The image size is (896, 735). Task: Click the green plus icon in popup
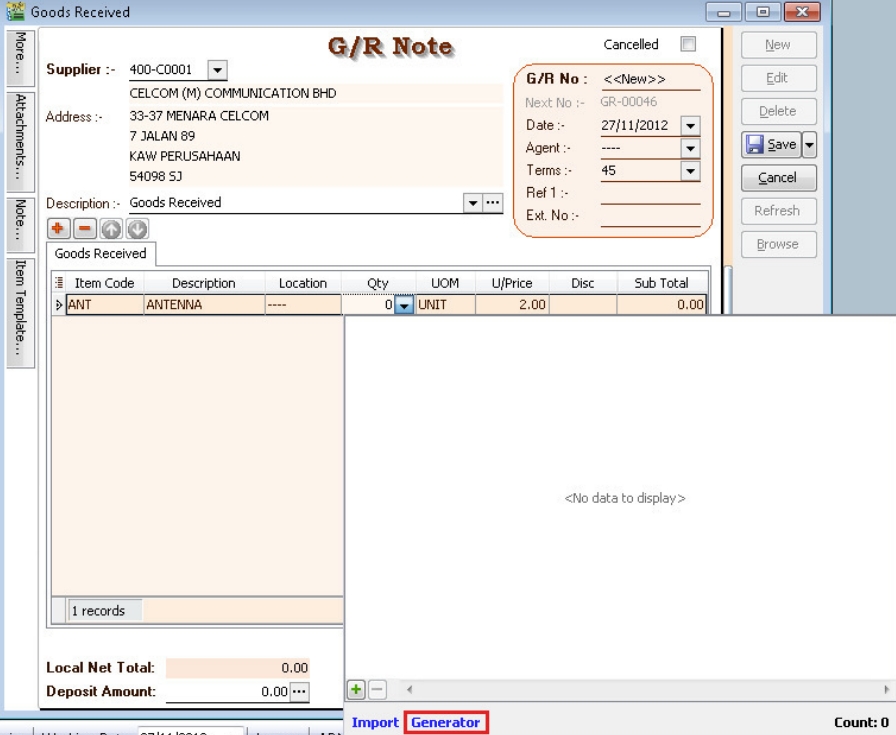pyautogui.click(x=355, y=690)
